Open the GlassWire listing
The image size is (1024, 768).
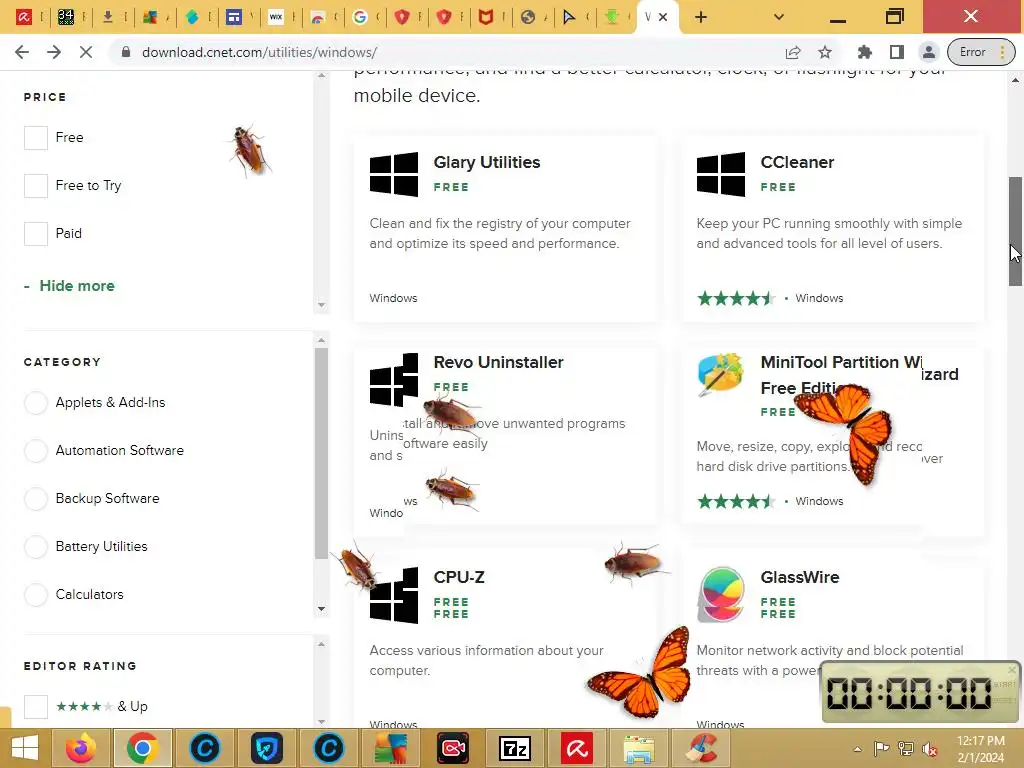pyautogui.click(x=799, y=577)
